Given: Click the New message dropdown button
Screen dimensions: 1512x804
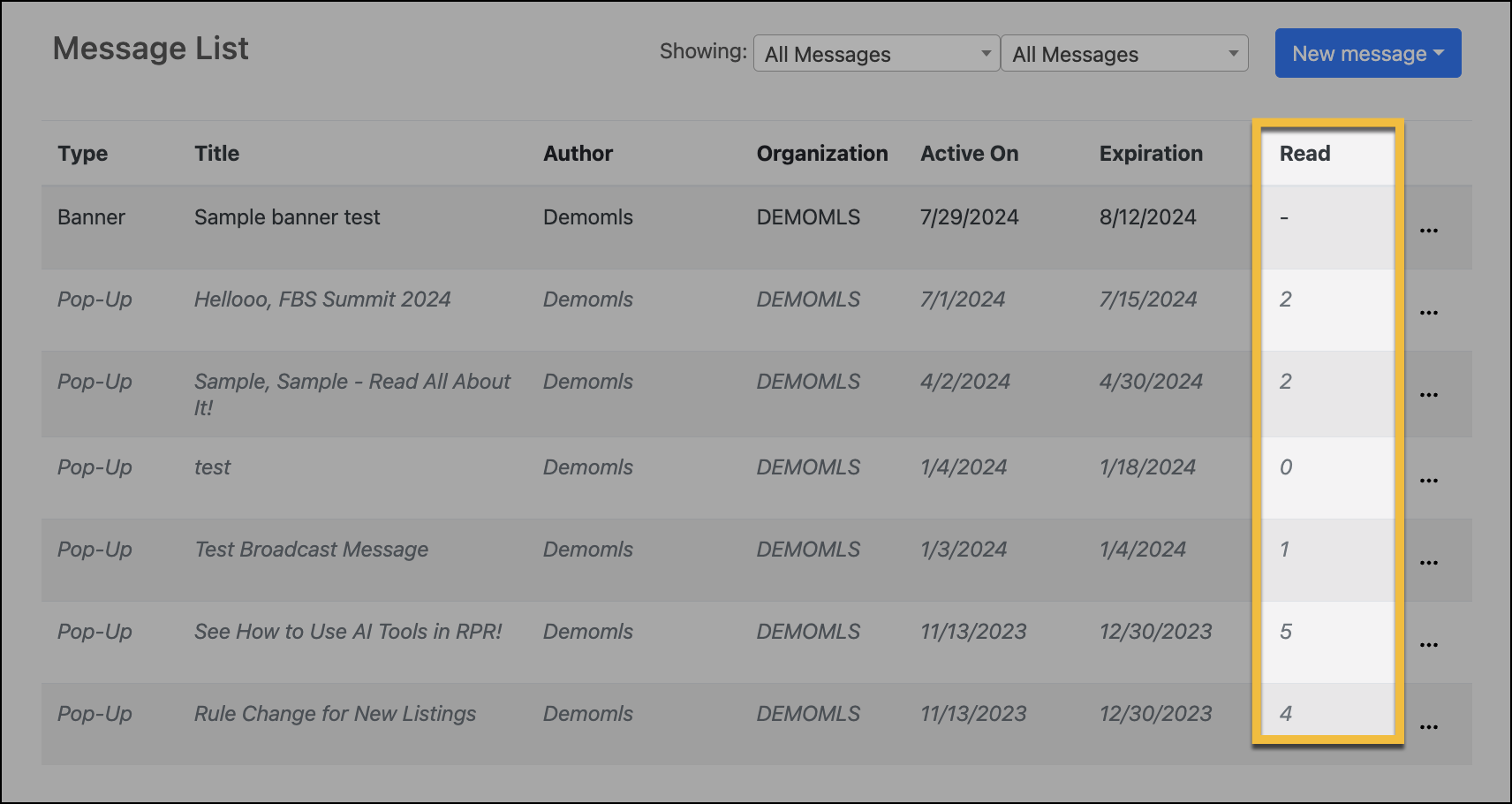Looking at the screenshot, I should click(1368, 53).
